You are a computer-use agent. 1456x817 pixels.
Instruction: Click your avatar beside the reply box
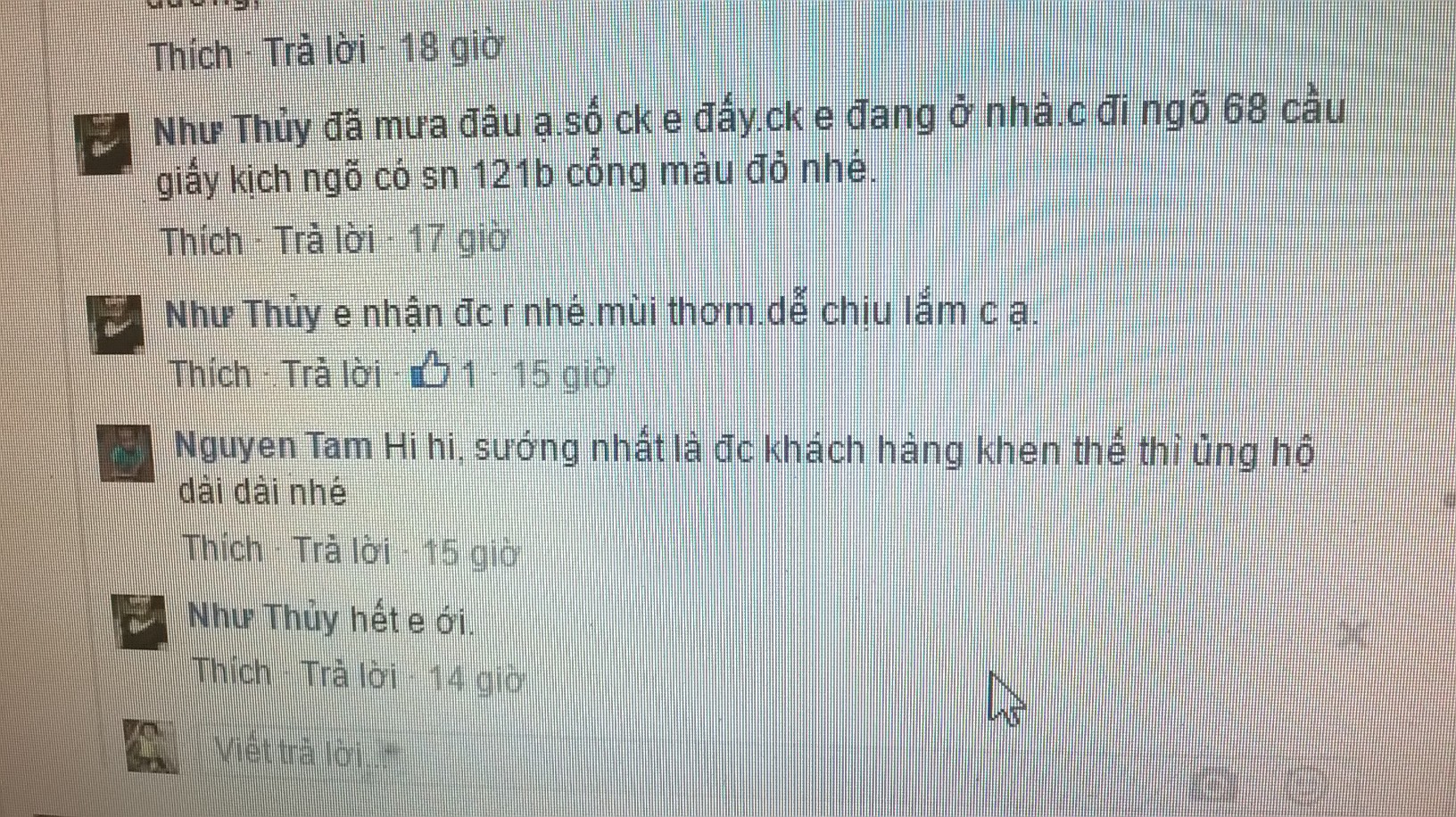pos(152,746)
